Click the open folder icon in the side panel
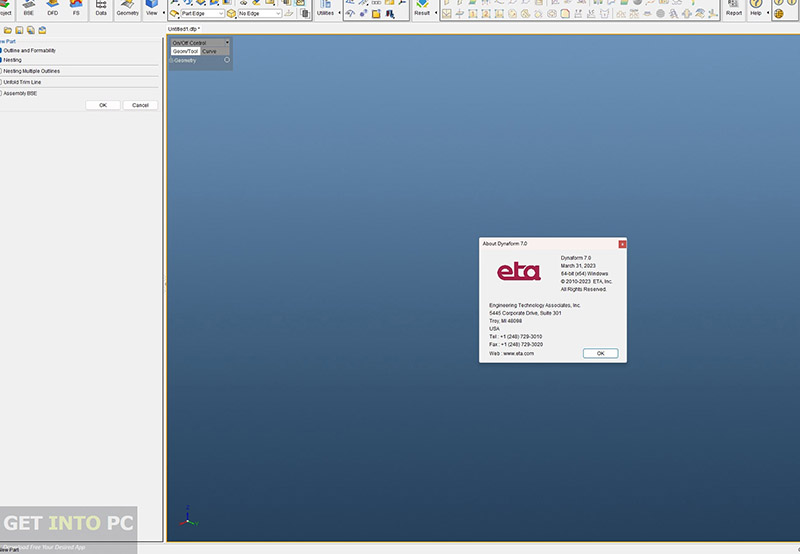 (7, 30)
